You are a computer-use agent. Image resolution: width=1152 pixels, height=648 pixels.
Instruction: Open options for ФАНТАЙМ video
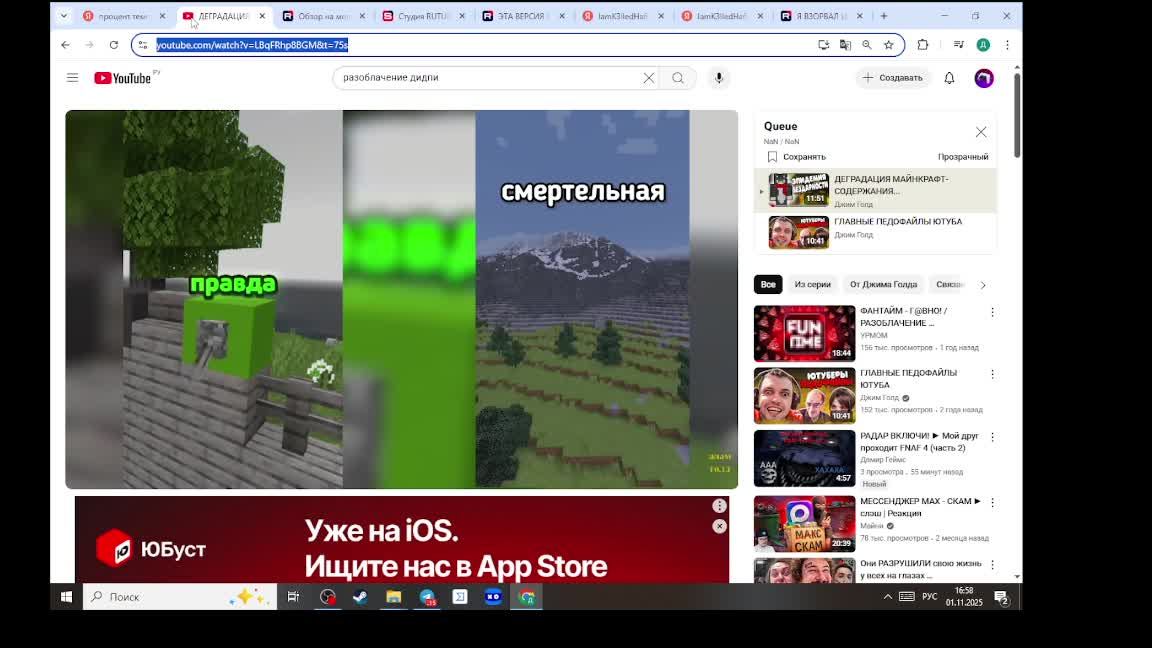[992, 312]
